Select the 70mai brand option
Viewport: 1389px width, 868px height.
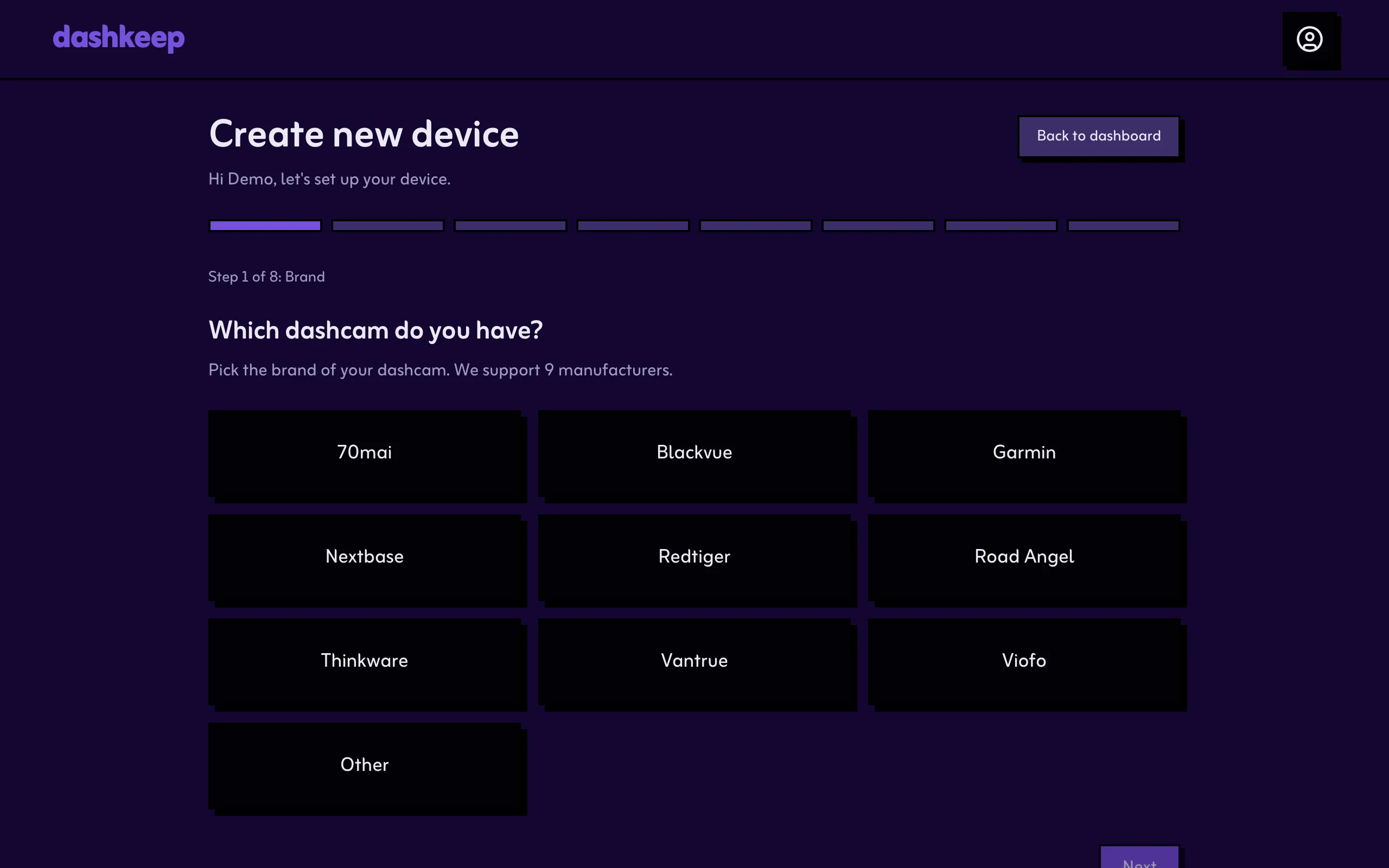pyautogui.click(x=365, y=453)
